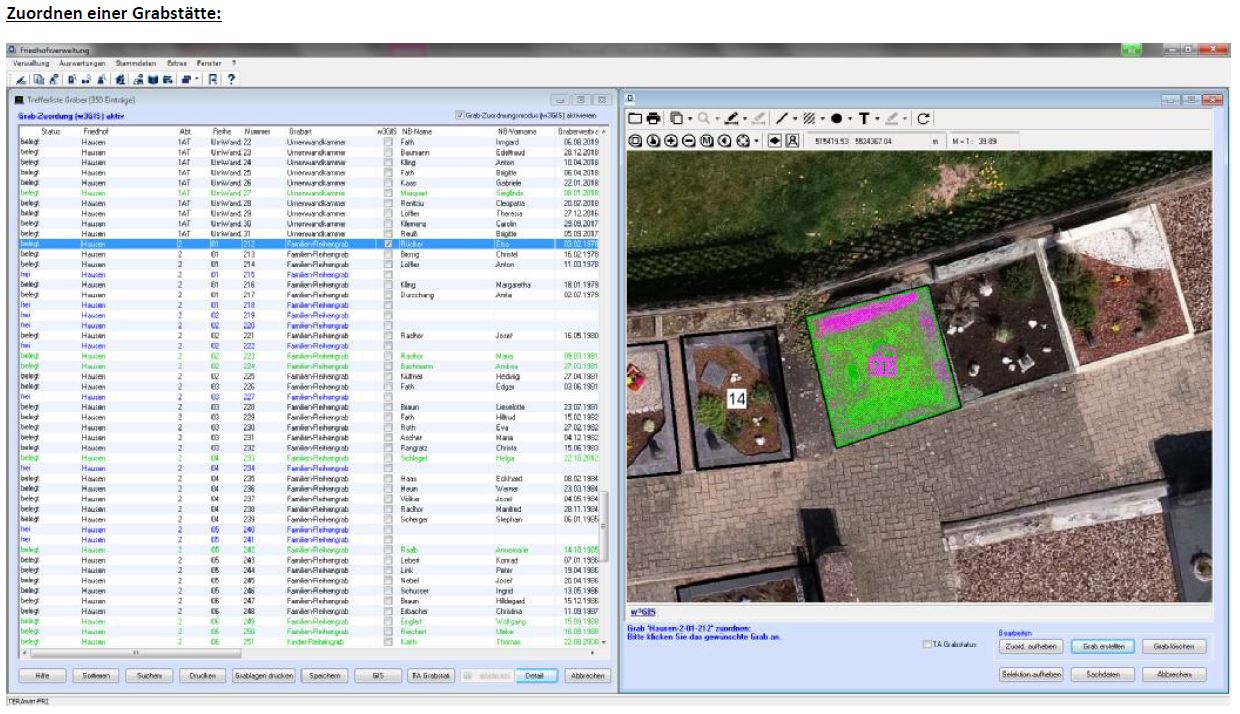The width and height of the screenshot is (1240, 714).
Task: Click the Zuord. aufheben button
Action: point(1030,647)
